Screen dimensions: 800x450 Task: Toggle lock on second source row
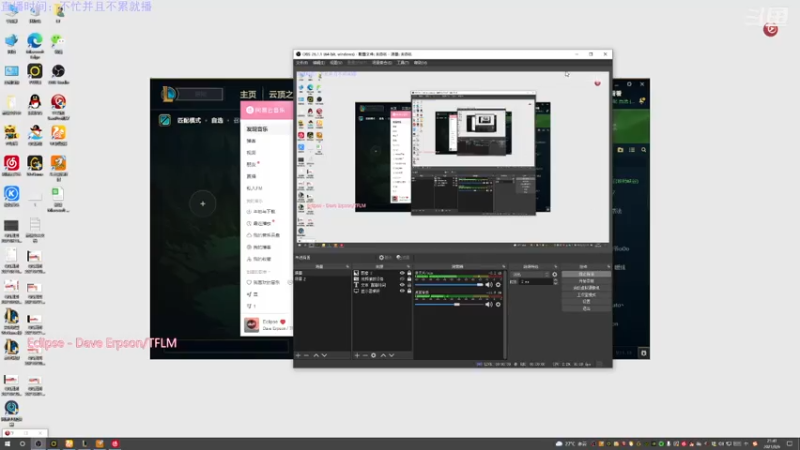coord(409,279)
